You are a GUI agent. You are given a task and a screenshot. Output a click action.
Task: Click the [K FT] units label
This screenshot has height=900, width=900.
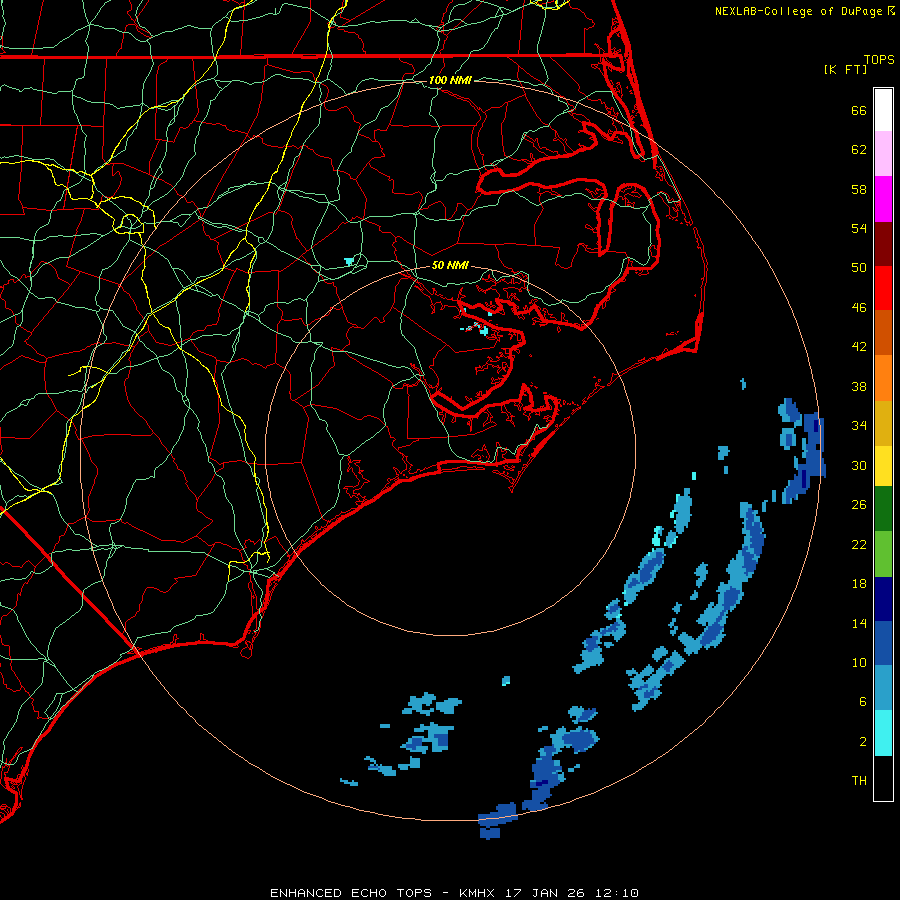pos(845,69)
